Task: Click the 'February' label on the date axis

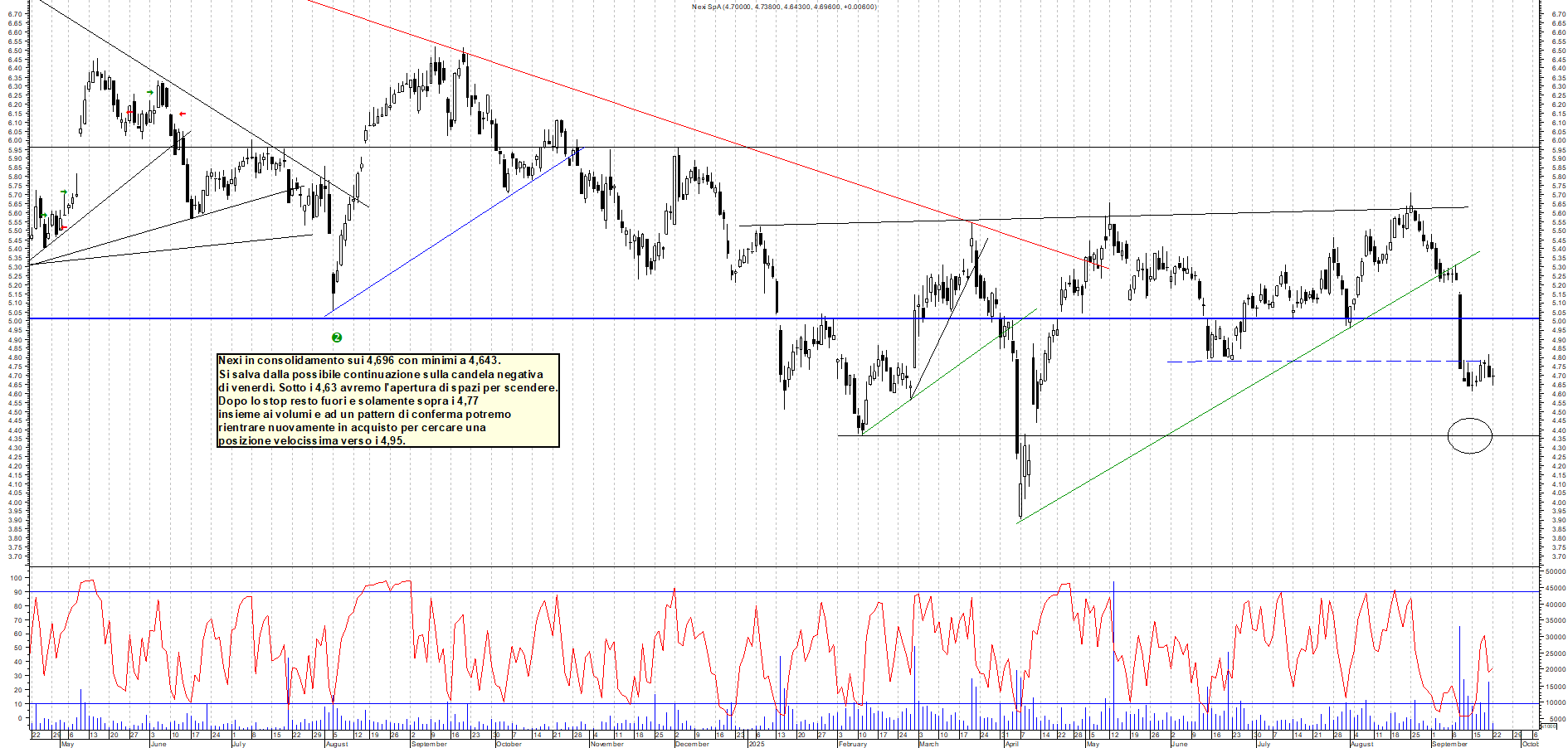Action: coord(853,744)
